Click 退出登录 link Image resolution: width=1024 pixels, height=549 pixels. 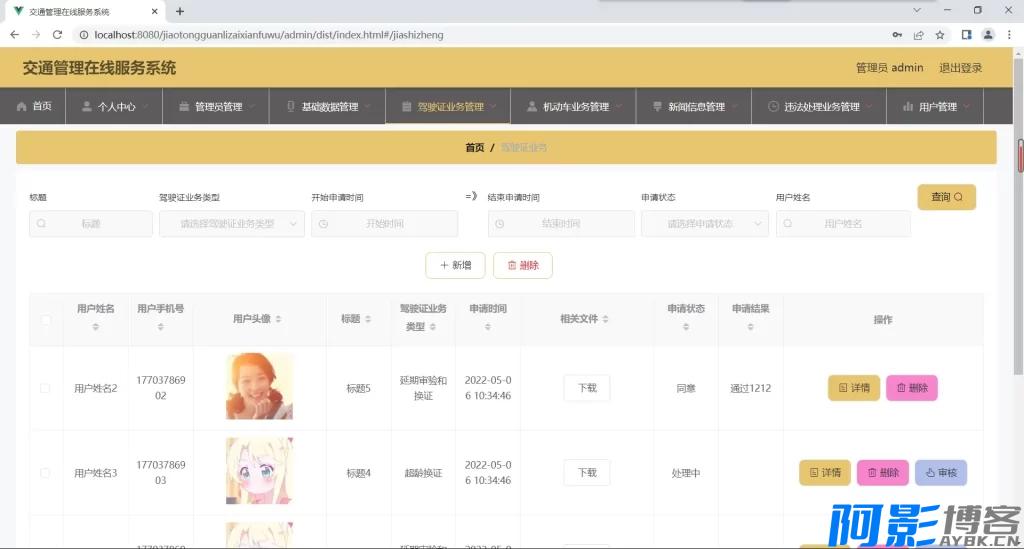(960, 68)
